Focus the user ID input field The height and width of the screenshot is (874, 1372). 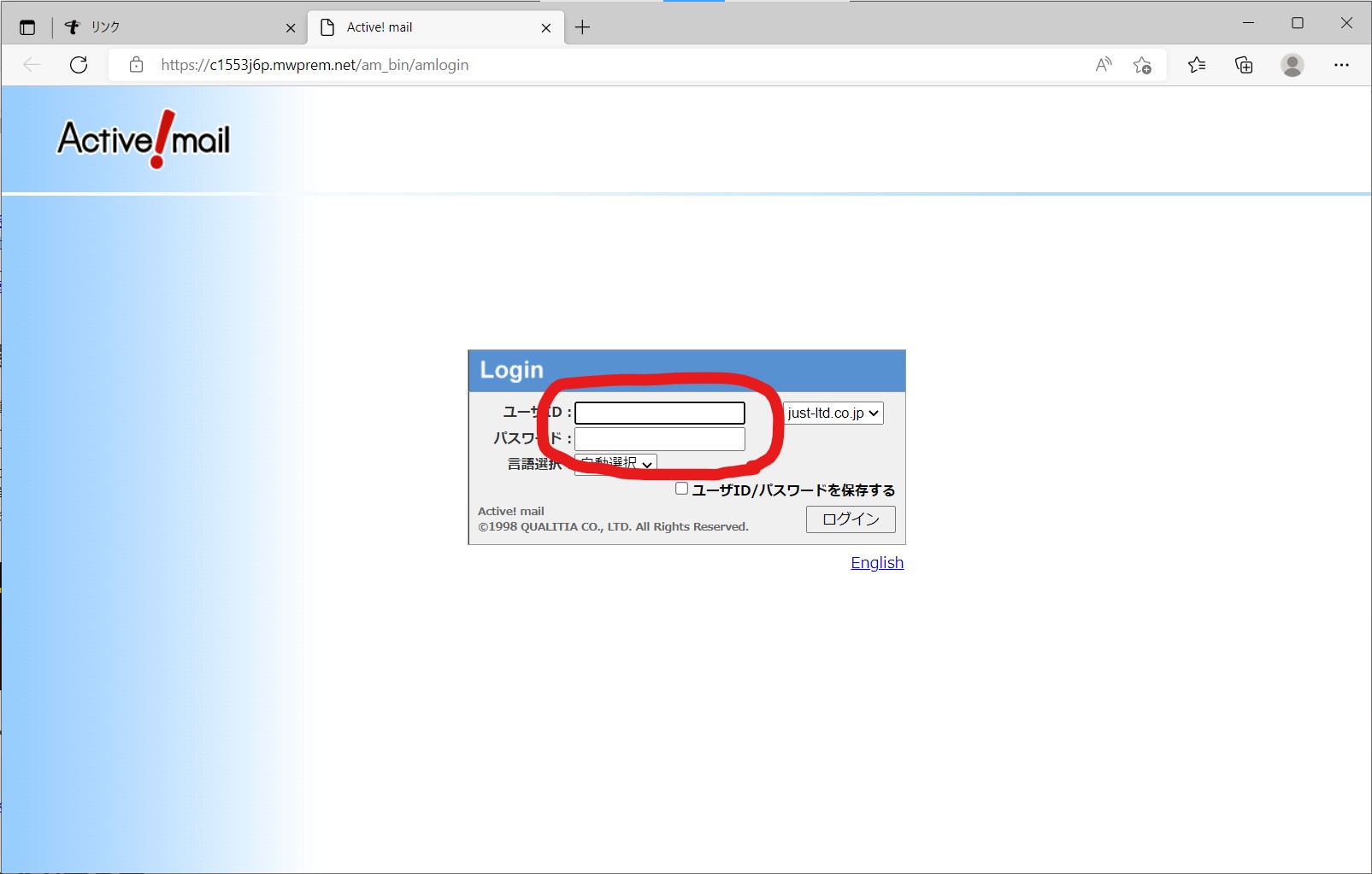pos(660,413)
